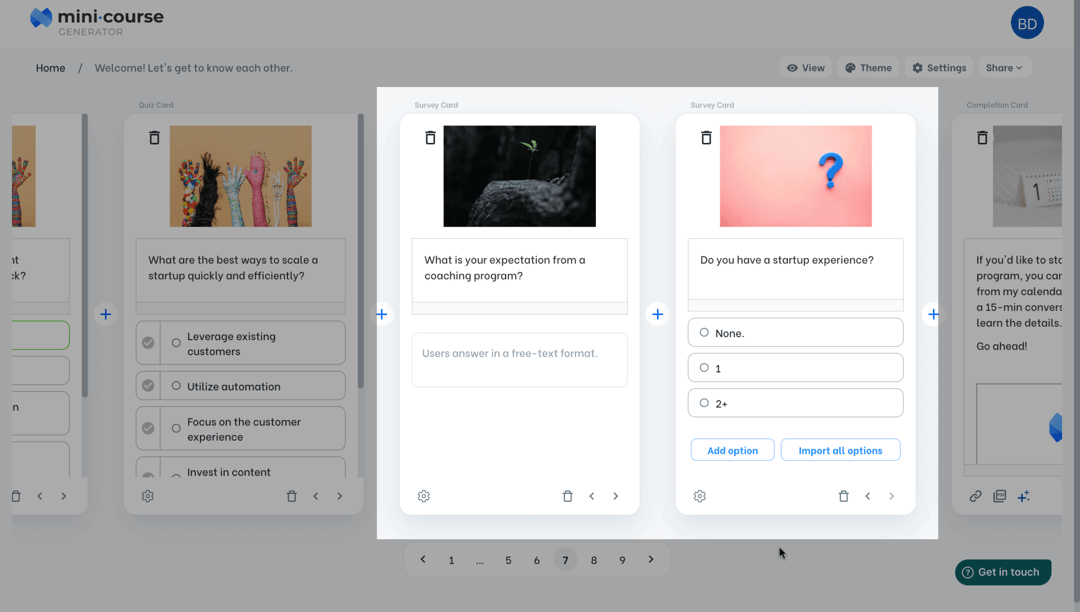Move Quiz Card left
The image size is (1080, 612).
tap(316, 496)
